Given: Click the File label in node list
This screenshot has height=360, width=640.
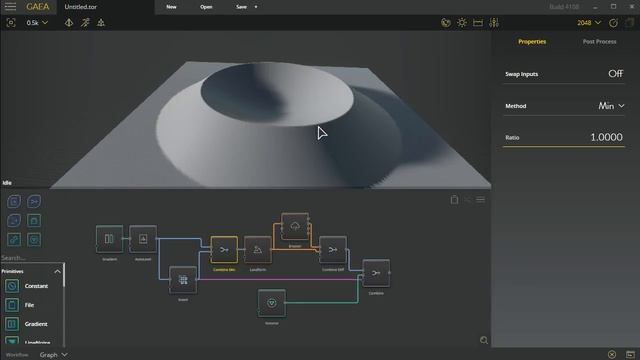Looking at the screenshot, I should (x=29, y=305).
